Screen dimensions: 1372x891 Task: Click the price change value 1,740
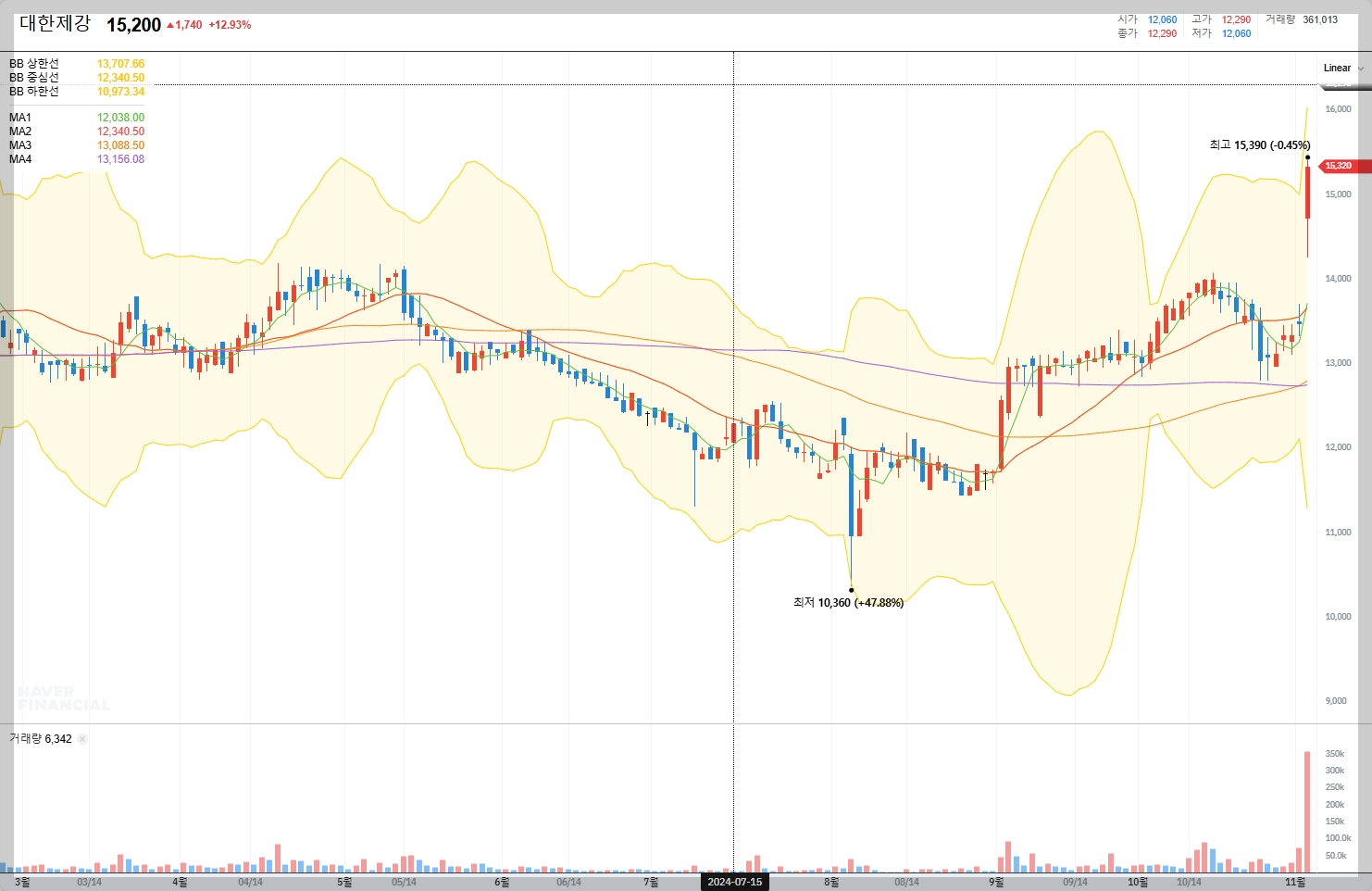188,25
